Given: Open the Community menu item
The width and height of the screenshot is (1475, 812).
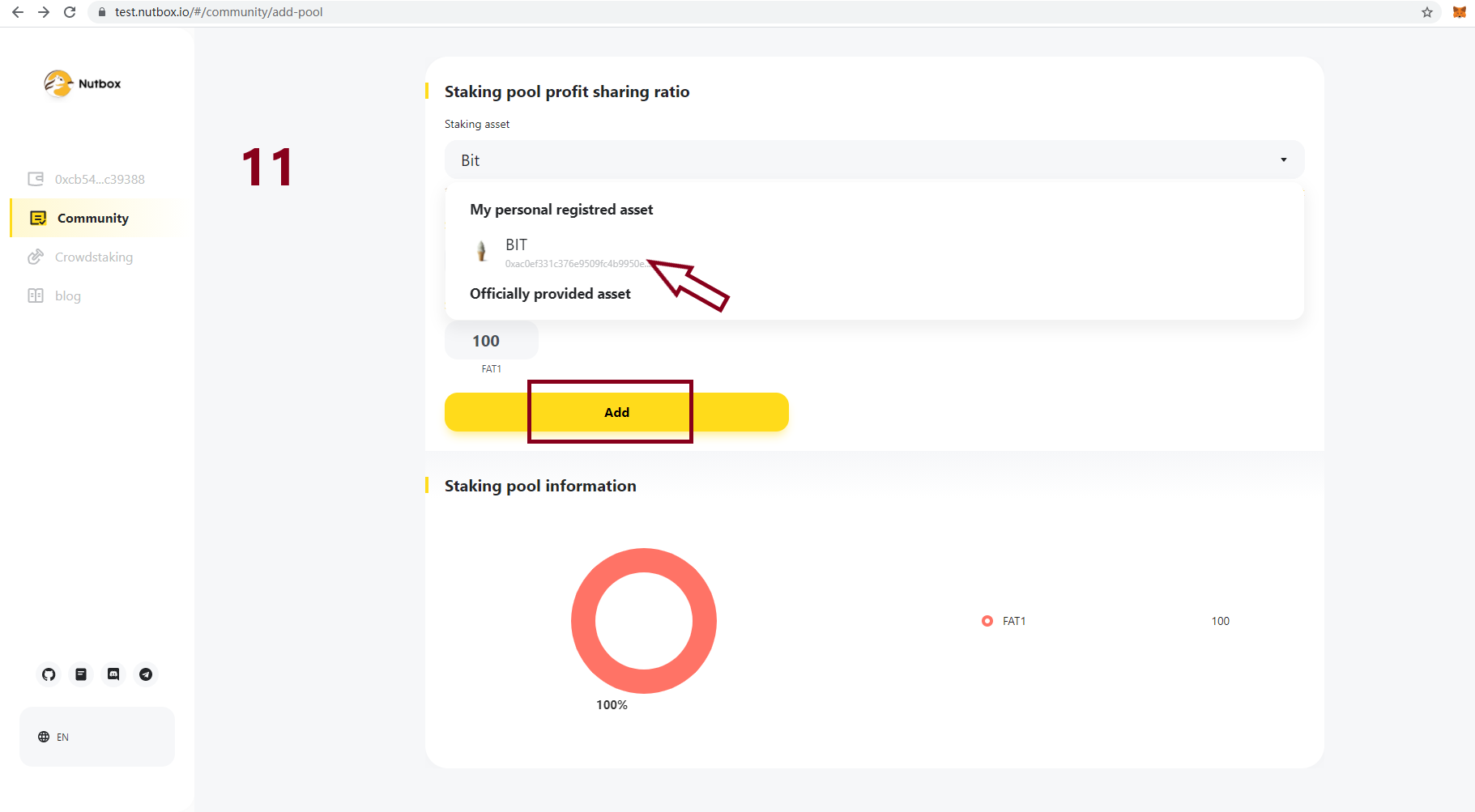Looking at the screenshot, I should [x=92, y=219].
